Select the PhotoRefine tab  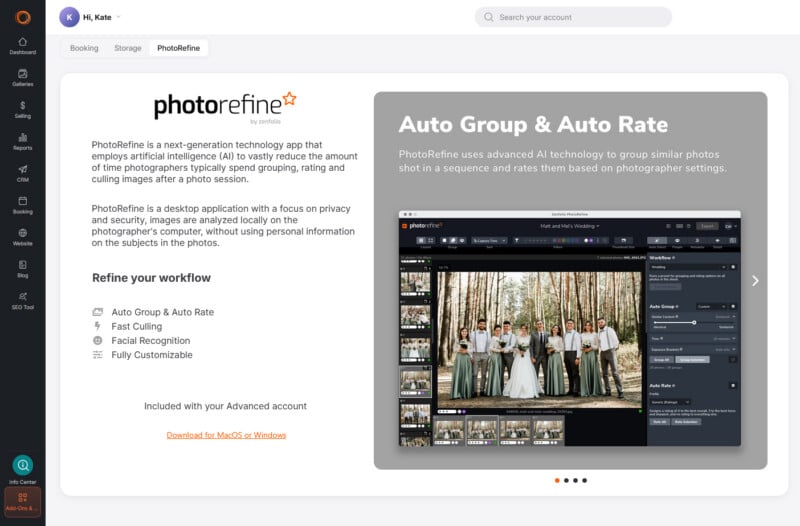179,48
